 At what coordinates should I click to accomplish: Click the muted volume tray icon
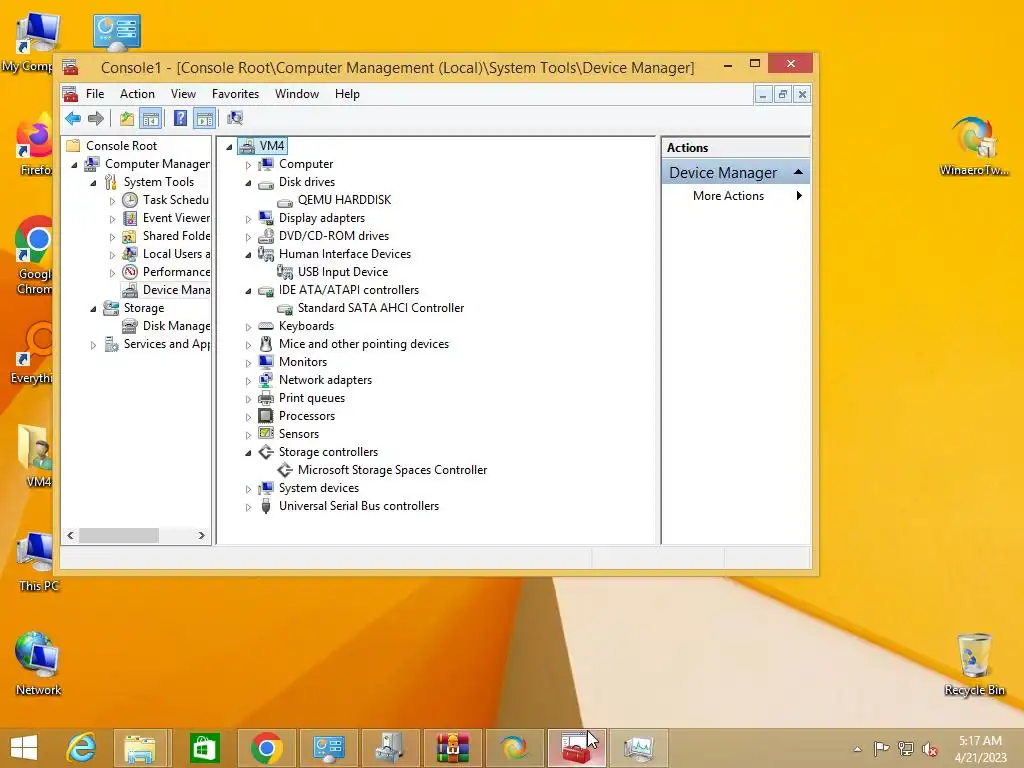[x=930, y=749]
